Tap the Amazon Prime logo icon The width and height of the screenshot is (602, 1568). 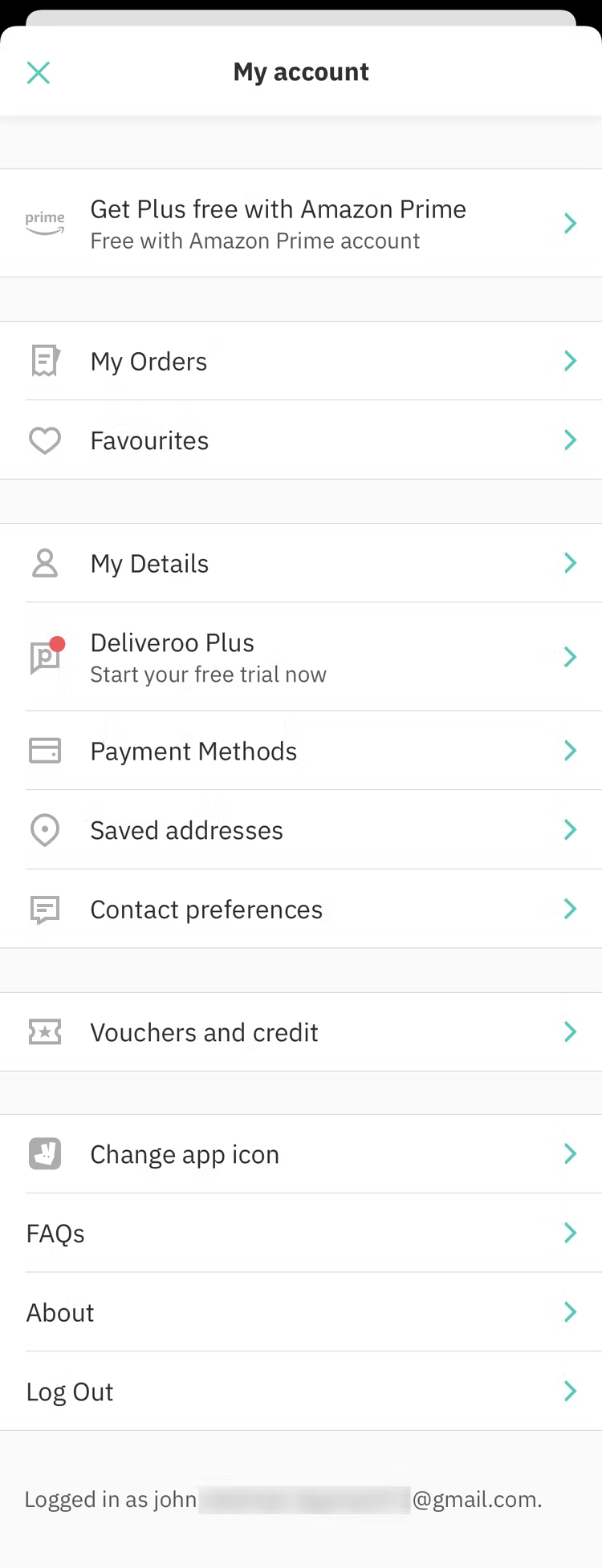click(x=45, y=223)
